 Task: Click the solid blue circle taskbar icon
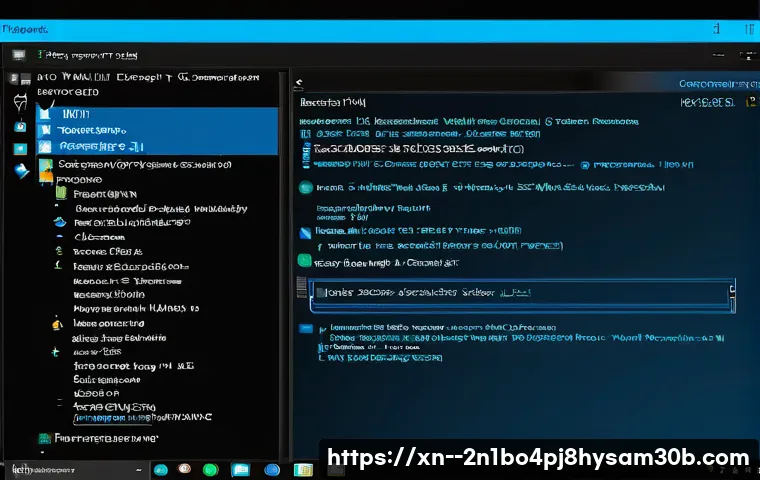click(272, 469)
